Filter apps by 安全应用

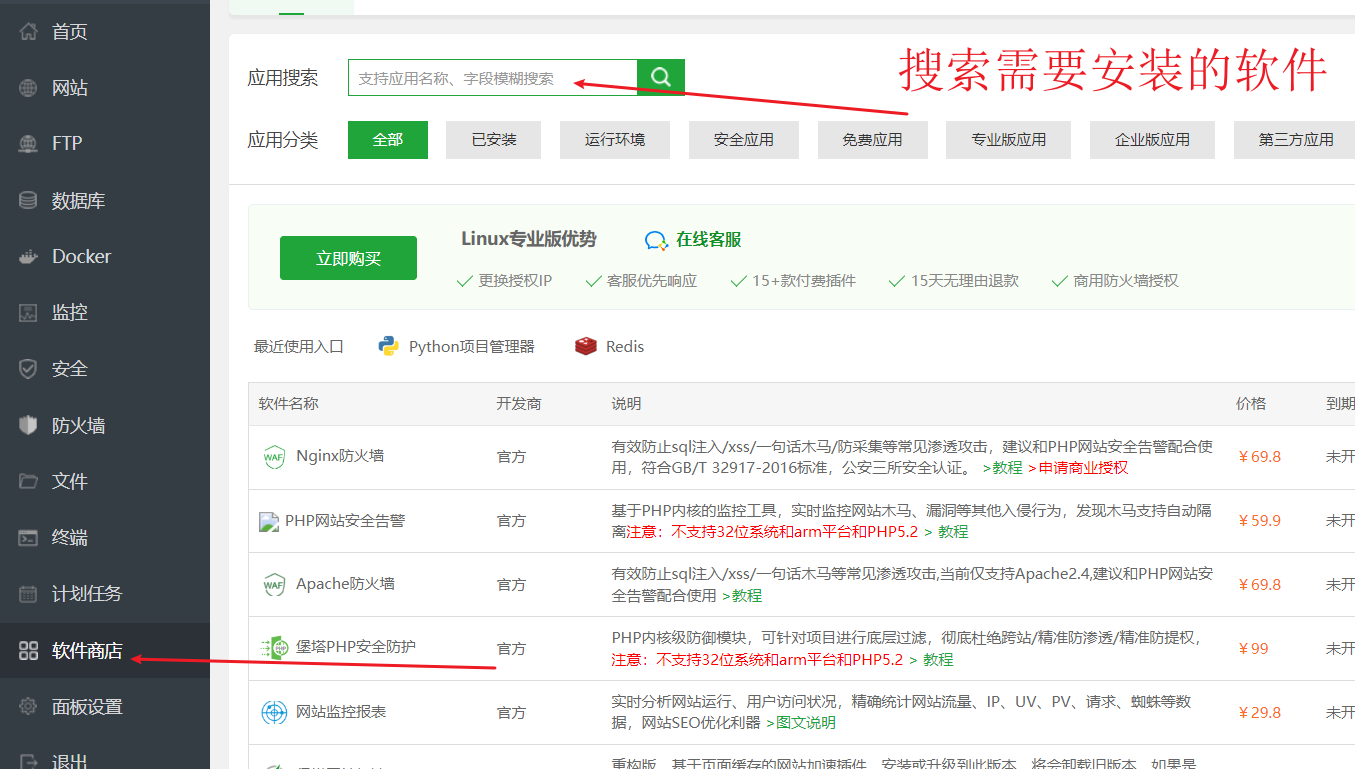[744, 140]
